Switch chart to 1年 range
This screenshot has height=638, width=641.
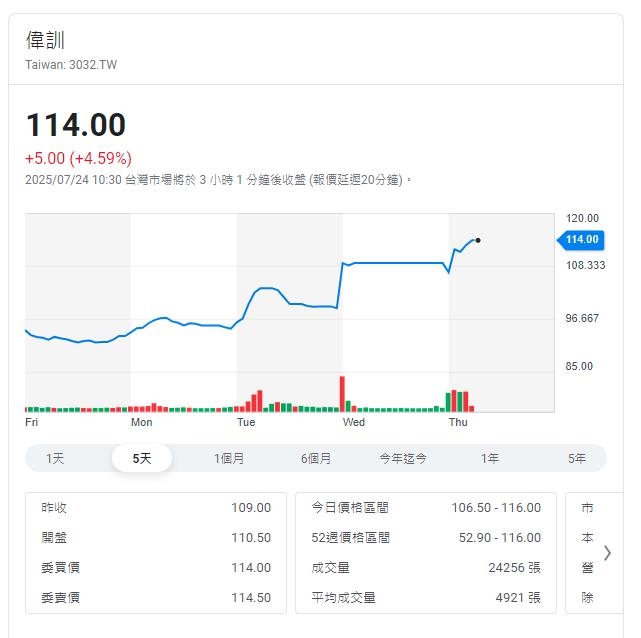(490, 458)
